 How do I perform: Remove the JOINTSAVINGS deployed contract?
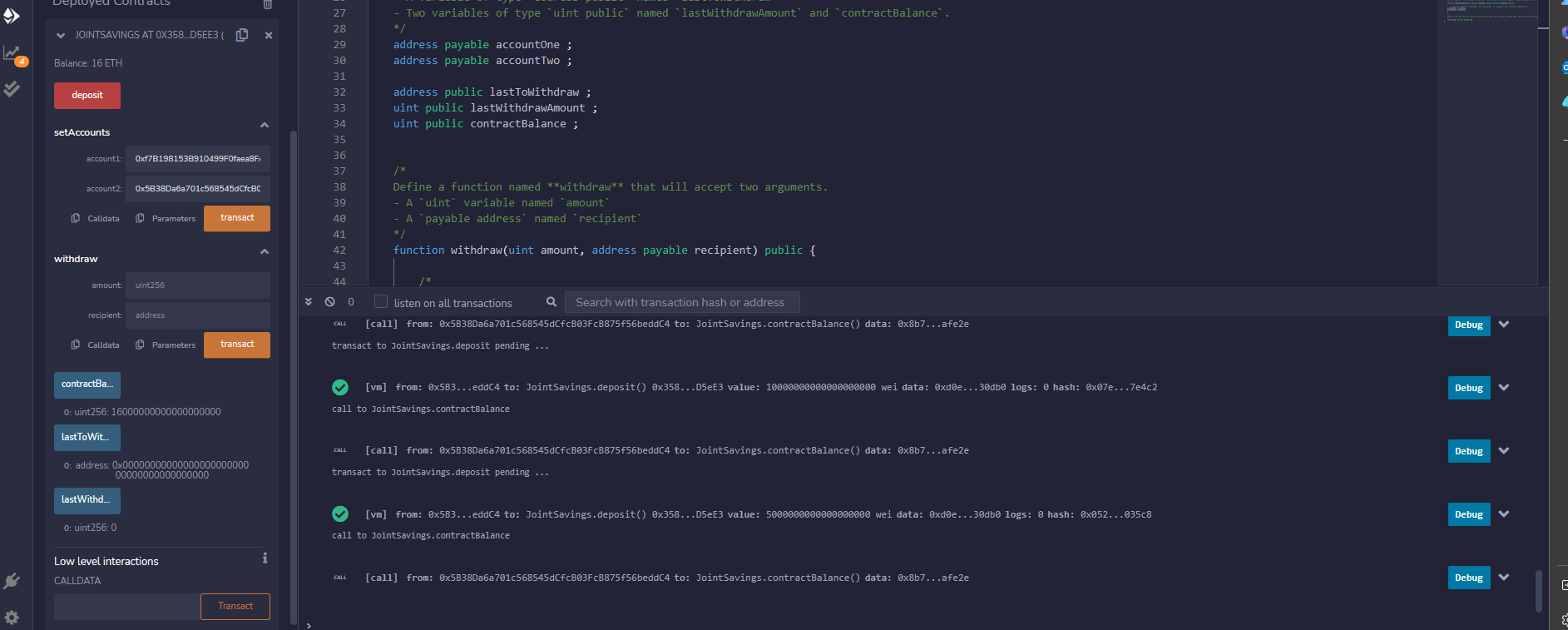click(269, 35)
